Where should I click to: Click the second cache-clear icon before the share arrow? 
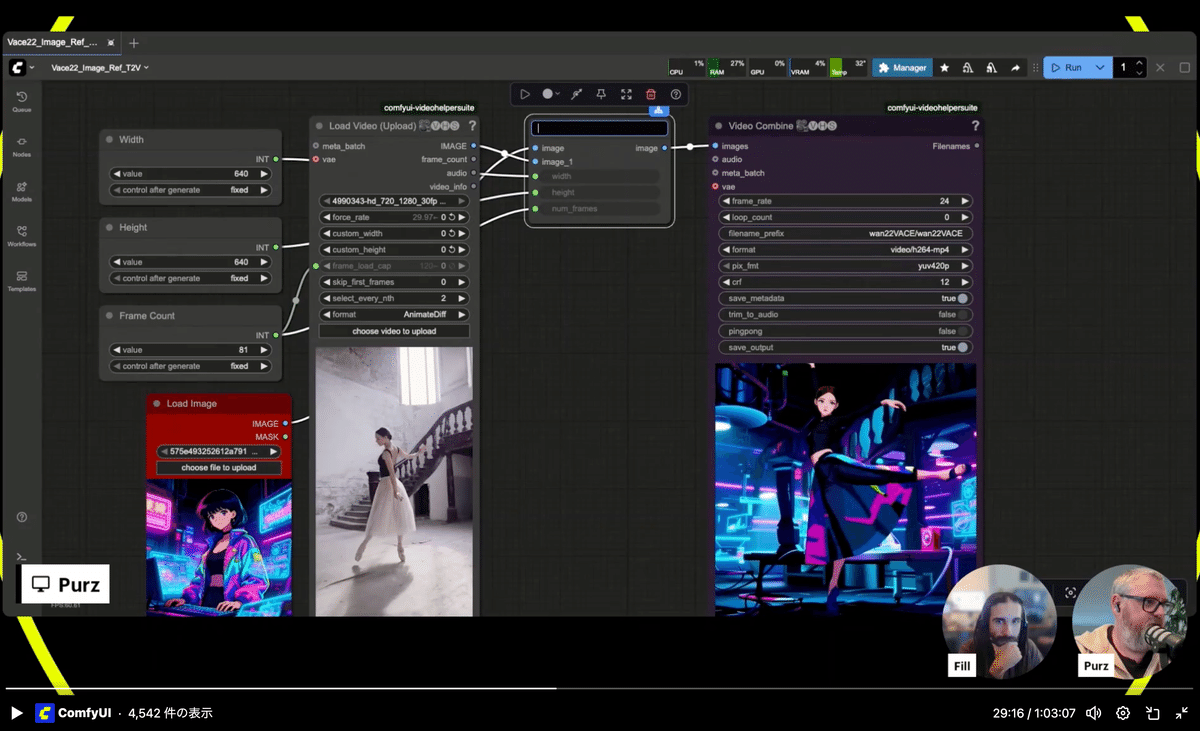coord(992,68)
